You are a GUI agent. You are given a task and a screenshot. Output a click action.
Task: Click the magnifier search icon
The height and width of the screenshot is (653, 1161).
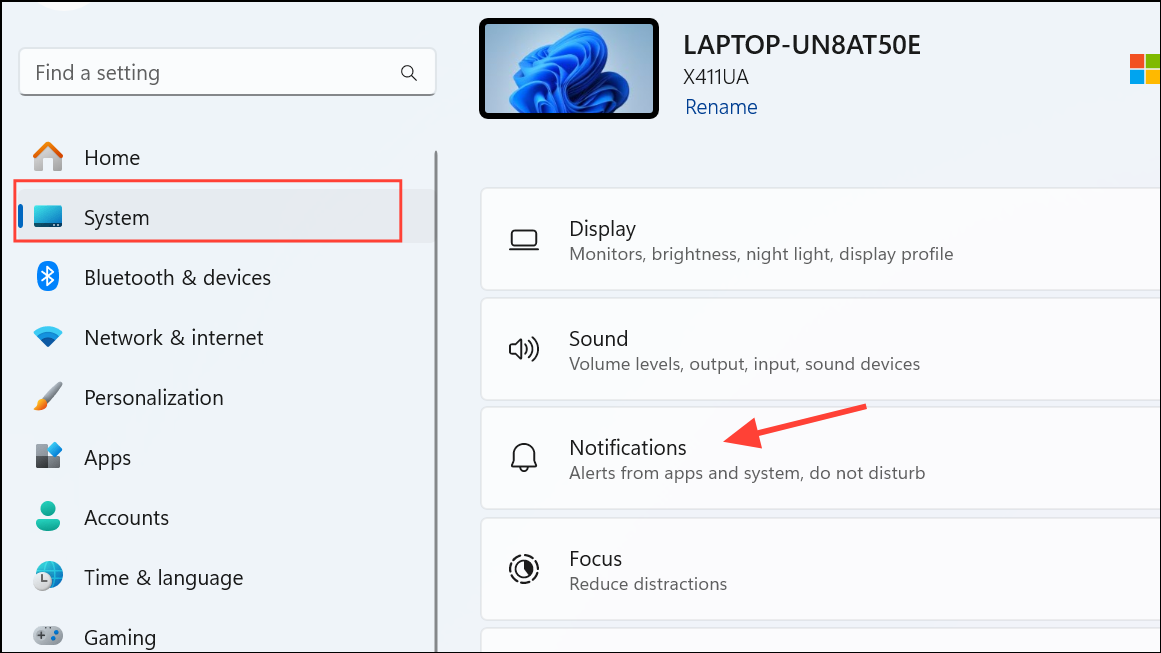pos(409,73)
